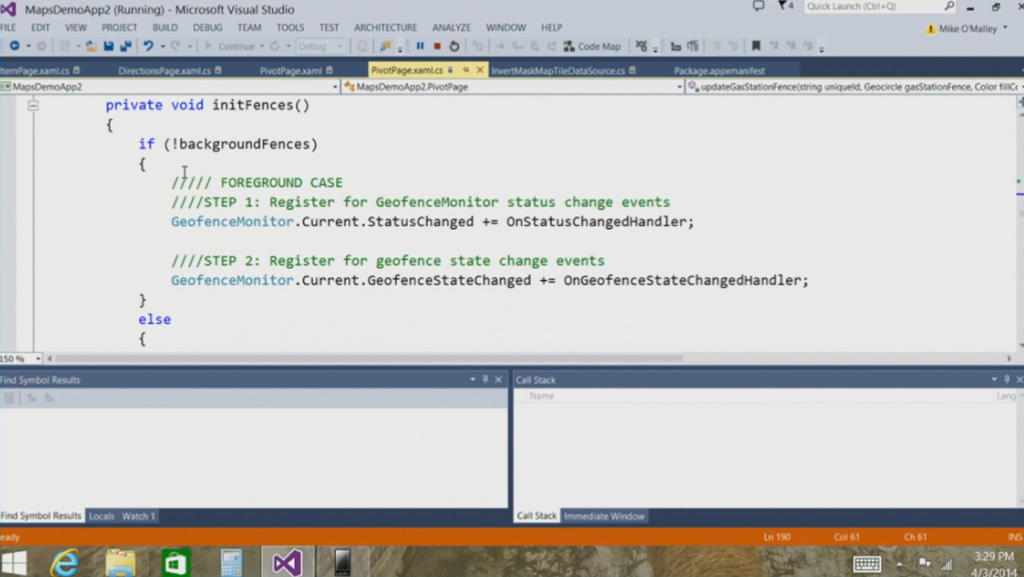Screen dimensions: 1024x577
Task: Open the TEST menu
Action: (328, 27)
